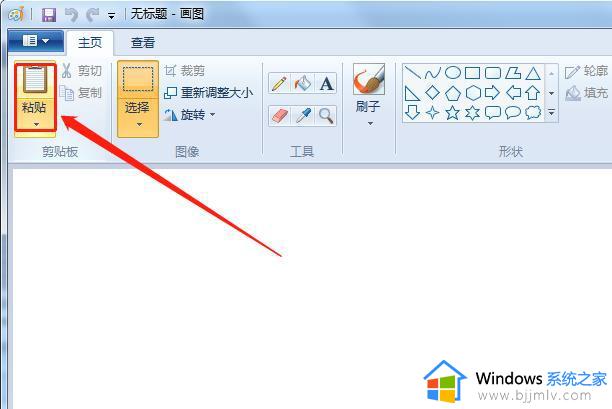Pick the oval shape
This screenshot has width=612, height=409.
[x=453, y=72]
